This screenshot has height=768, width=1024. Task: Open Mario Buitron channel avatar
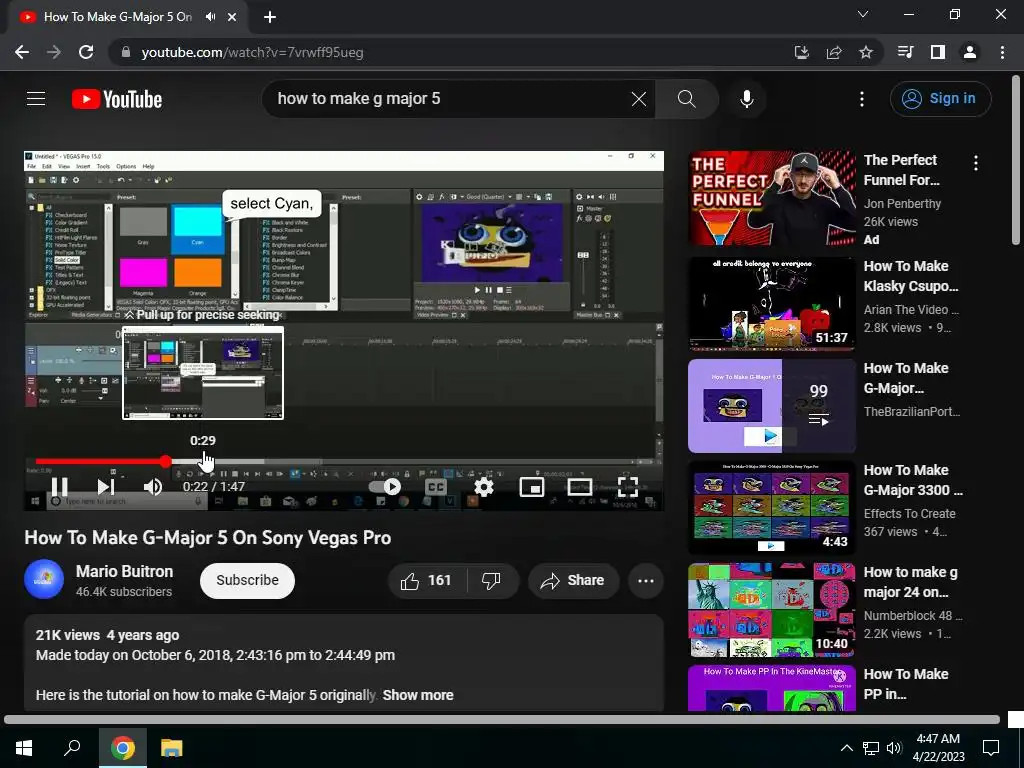point(44,579)
